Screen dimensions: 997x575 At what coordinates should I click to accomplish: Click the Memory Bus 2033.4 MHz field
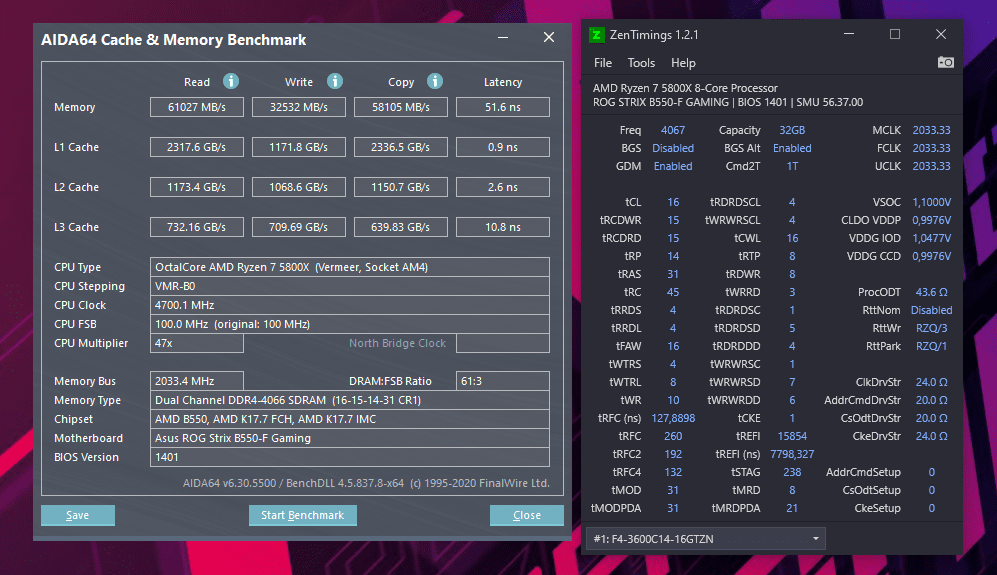(x=196, y=381)
